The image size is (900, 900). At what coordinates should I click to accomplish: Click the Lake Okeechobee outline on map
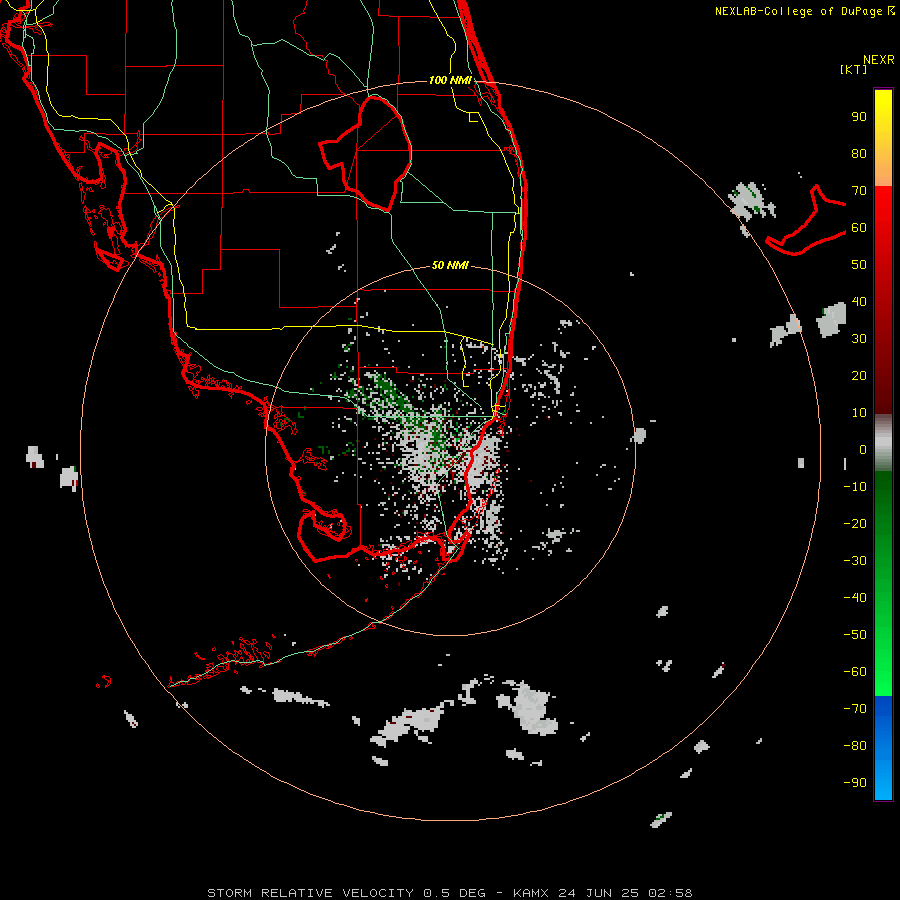[366, 153]
